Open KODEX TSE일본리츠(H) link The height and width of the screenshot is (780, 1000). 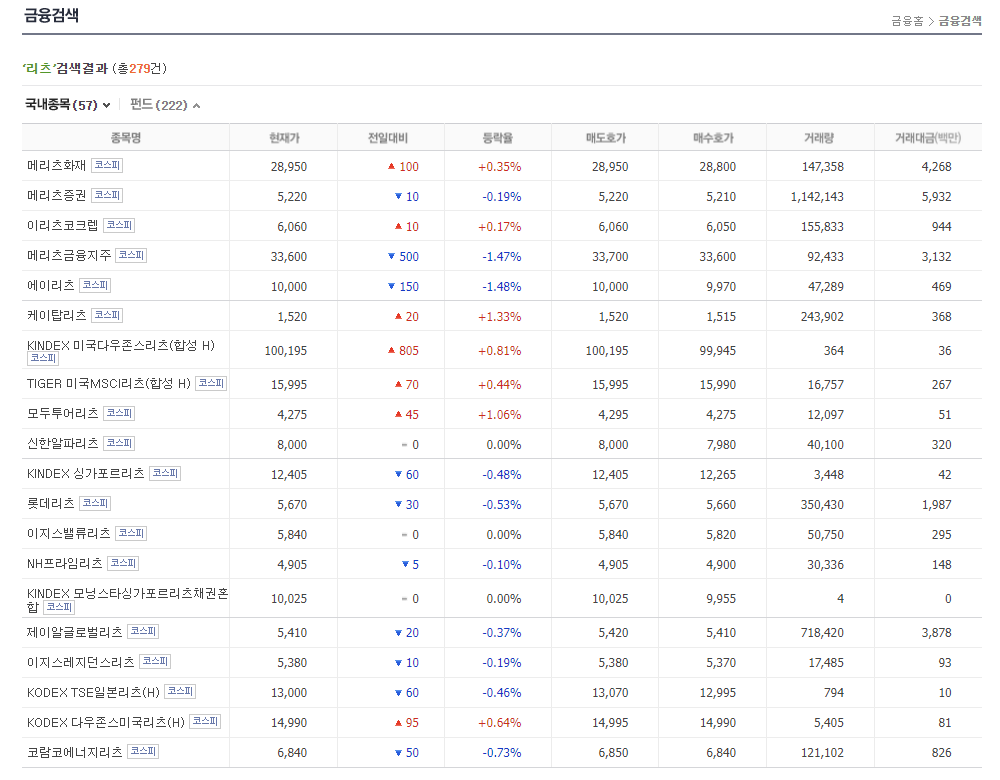coord(93,692)
